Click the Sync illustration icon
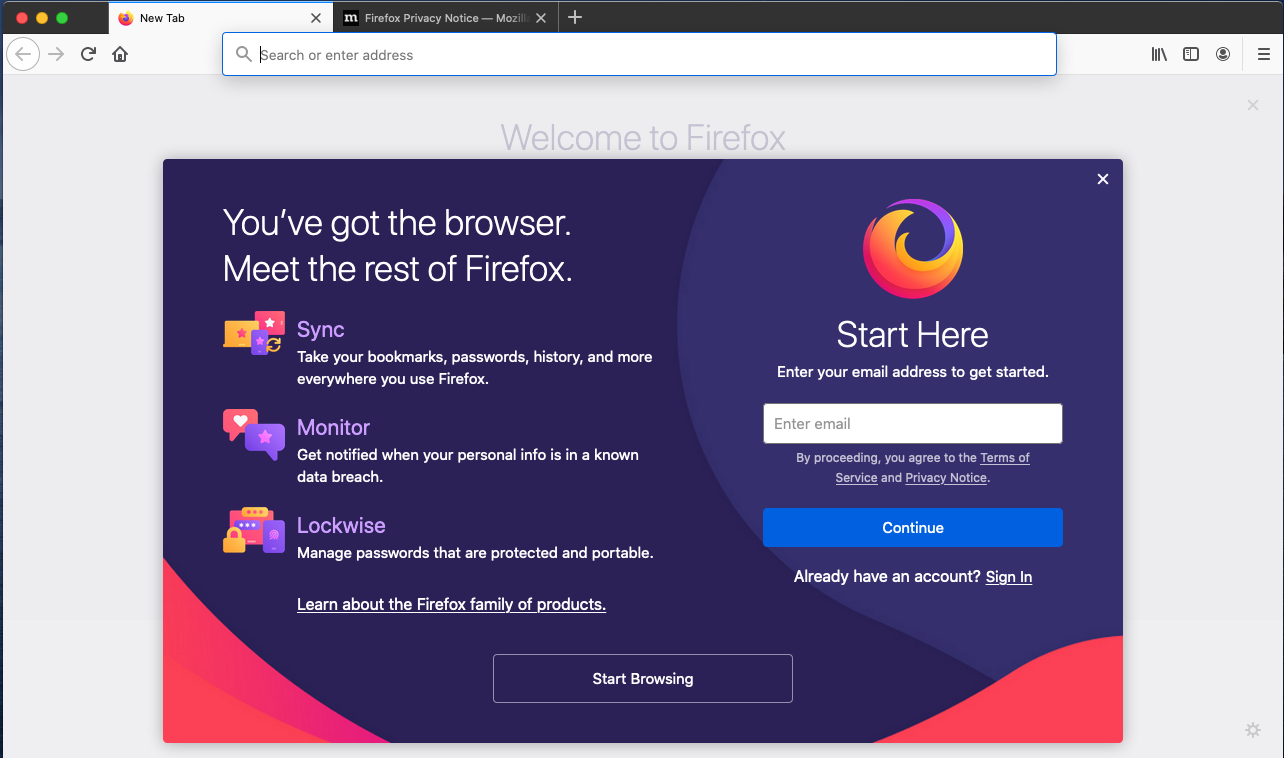The image size is (1284, 758). pos(254,333)
